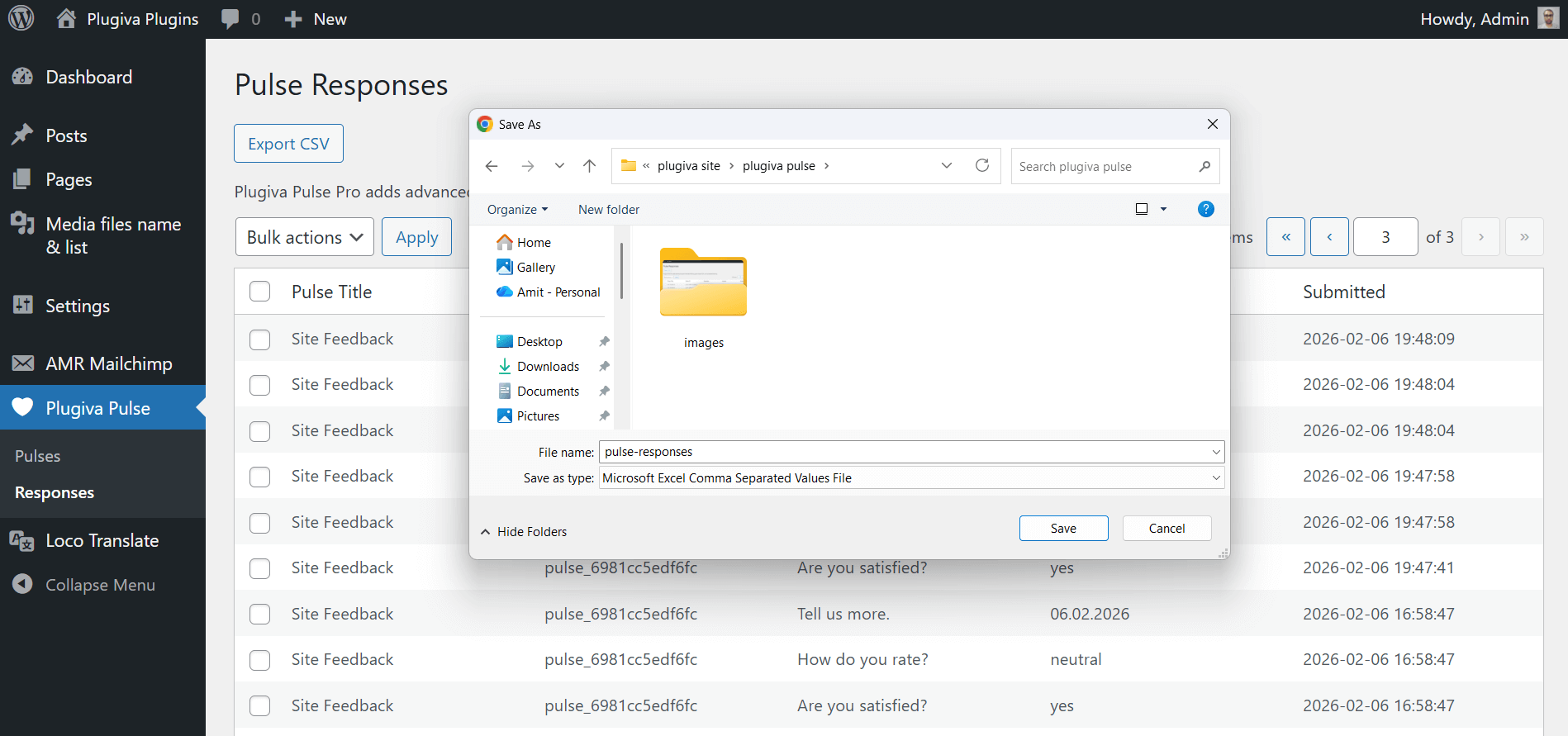Open the File name dropdown arrow
Screen dimensions: 1568x736
(x=1216, y=452)
